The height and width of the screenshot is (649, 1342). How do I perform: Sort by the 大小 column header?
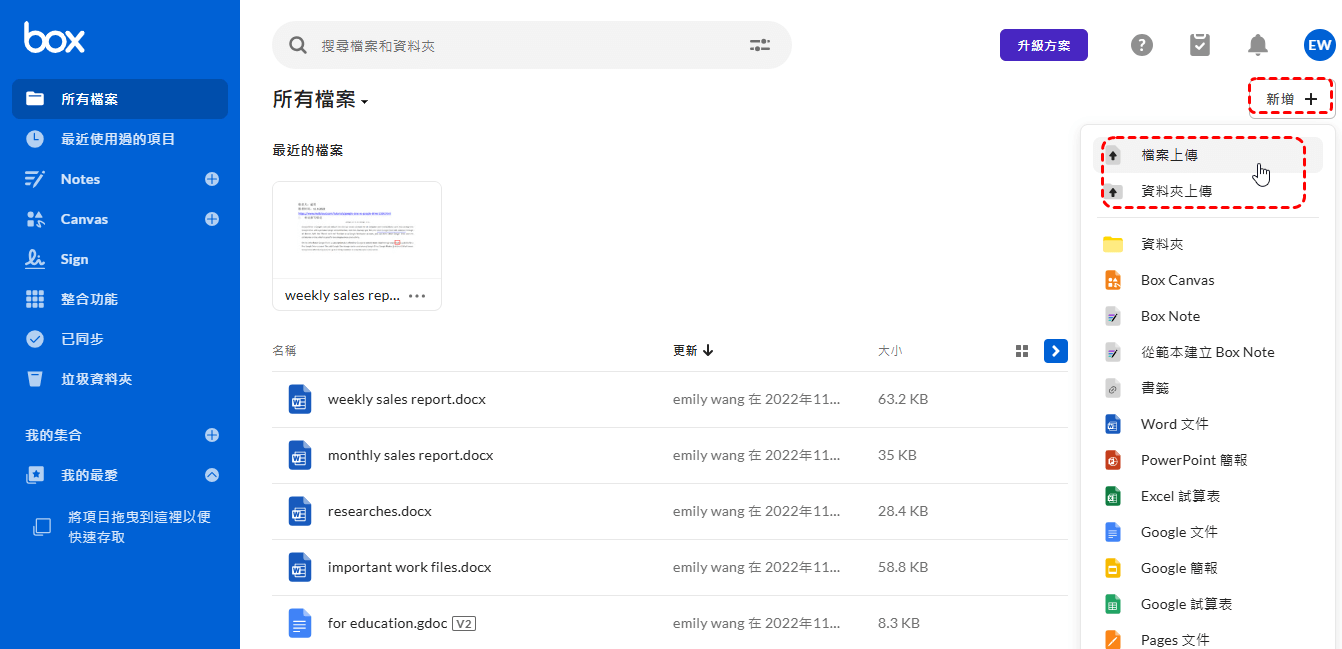click(x=890, y=351)
